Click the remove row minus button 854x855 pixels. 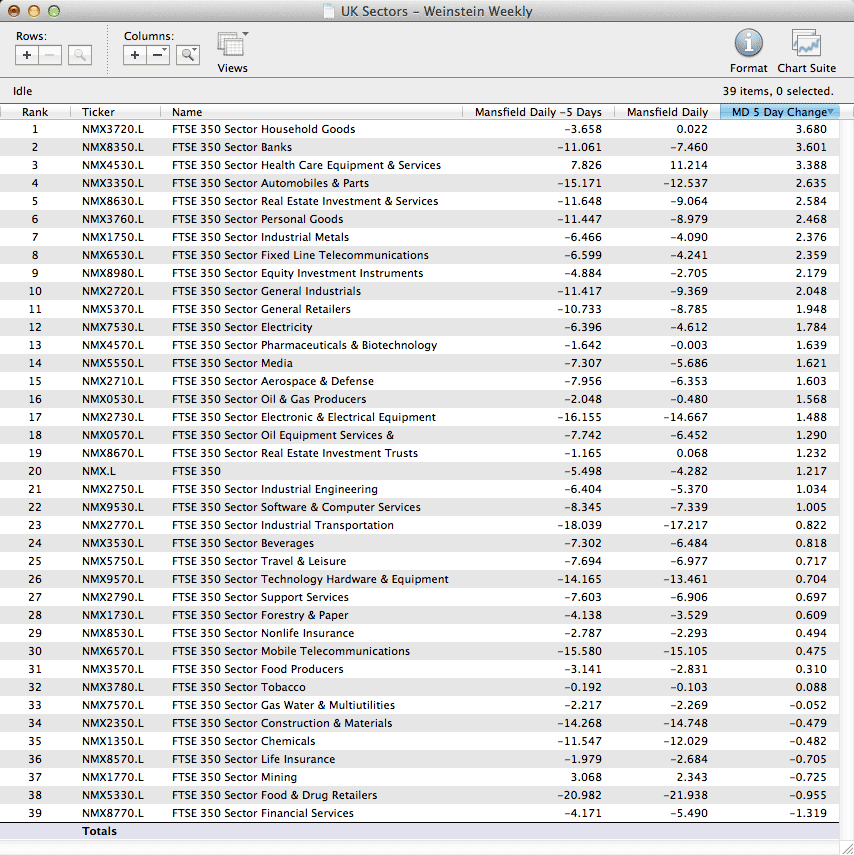pyautogui.click(x=50, y=55)
